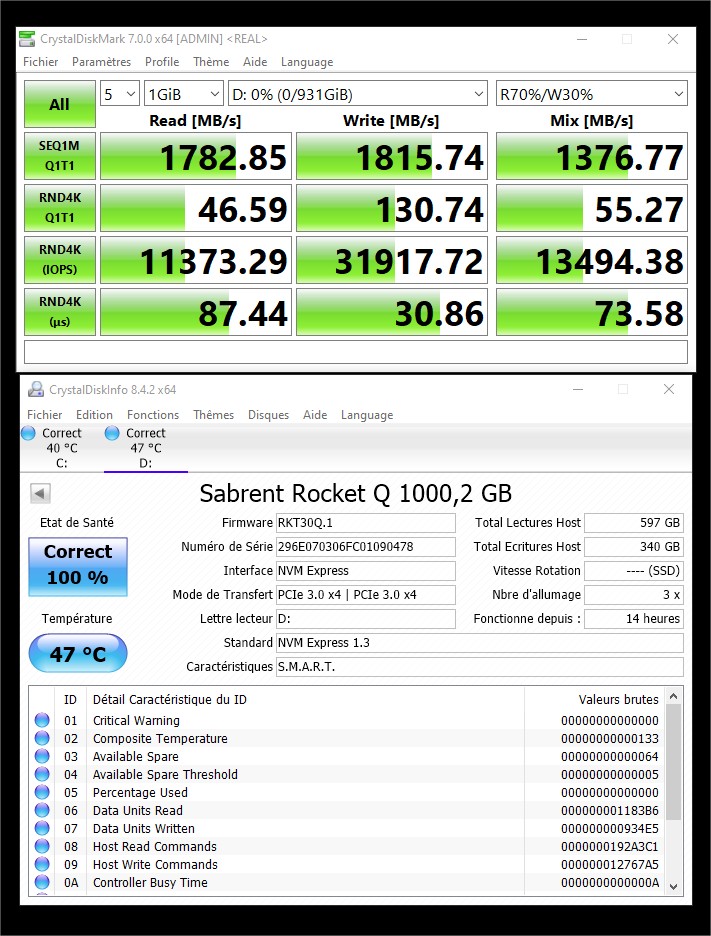Click the Interface field NVM Express
The width and height of the screenshot is (711, 936).
[x=365, y=571]
